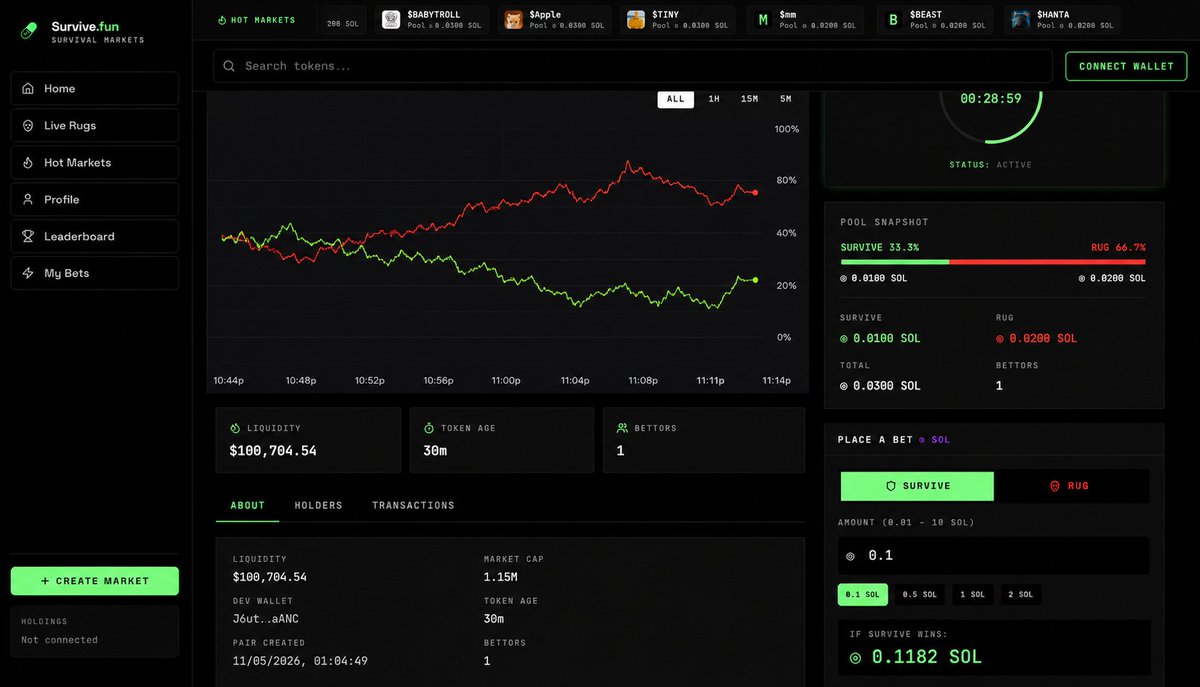Image resolution: width=1200 pixels, height=687 pixels.
Task: Open the $HANTA market card in ticker
Action: pyautogui.click(x=1062, y=20)
